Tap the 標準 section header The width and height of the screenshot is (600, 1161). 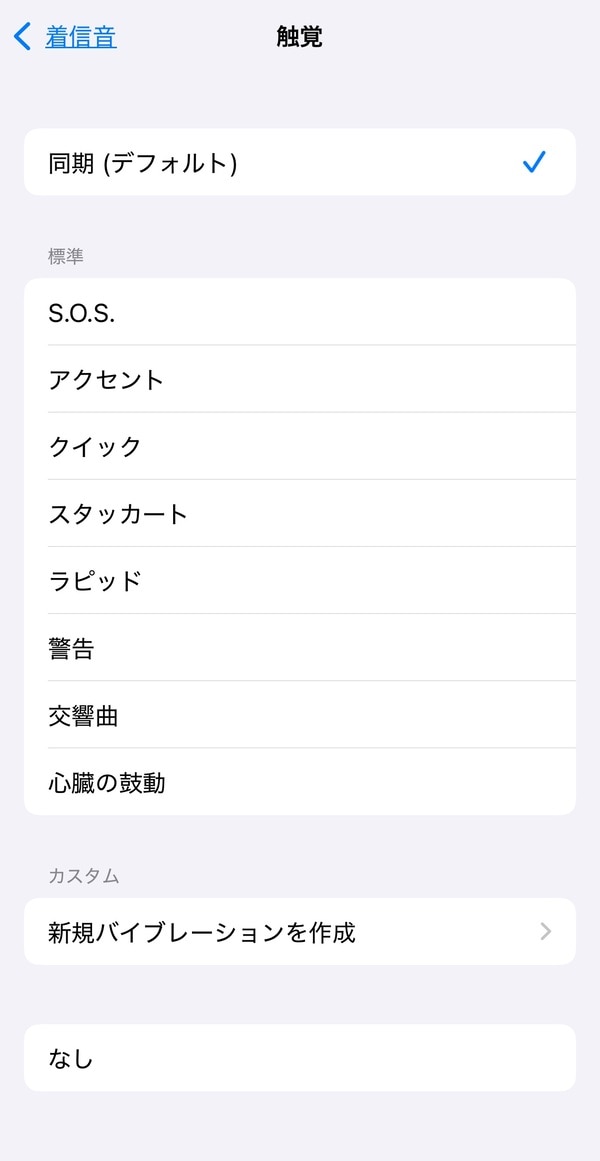tap(66, 257)
